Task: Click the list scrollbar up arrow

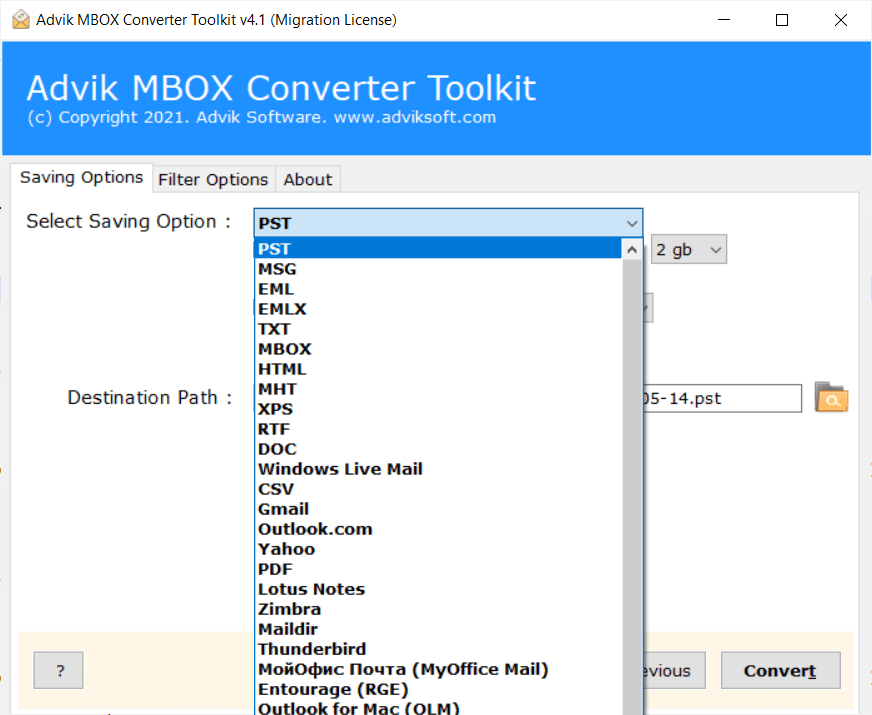Action: [632, 250]
